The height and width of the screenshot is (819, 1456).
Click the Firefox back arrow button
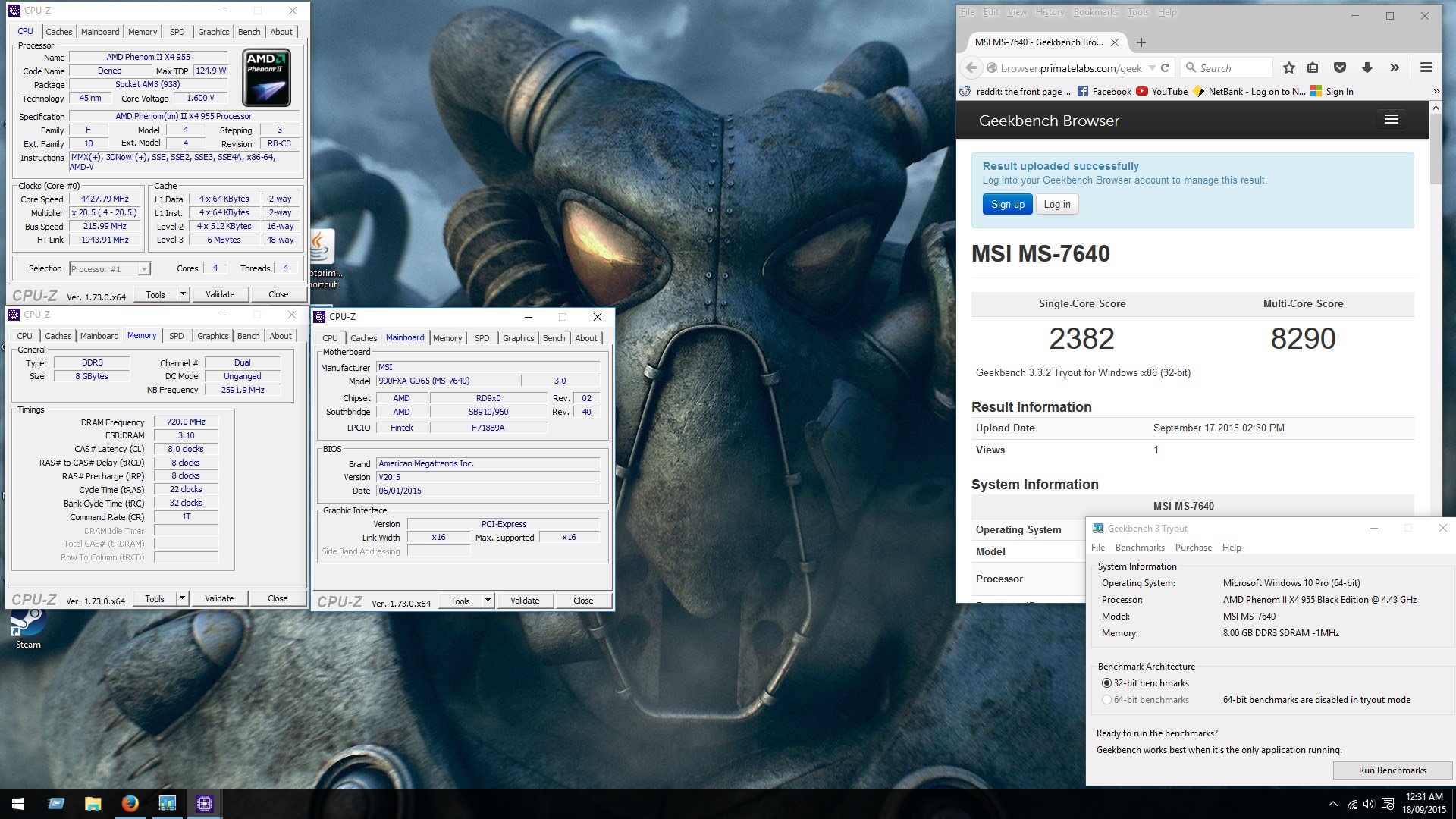(971, 68)
